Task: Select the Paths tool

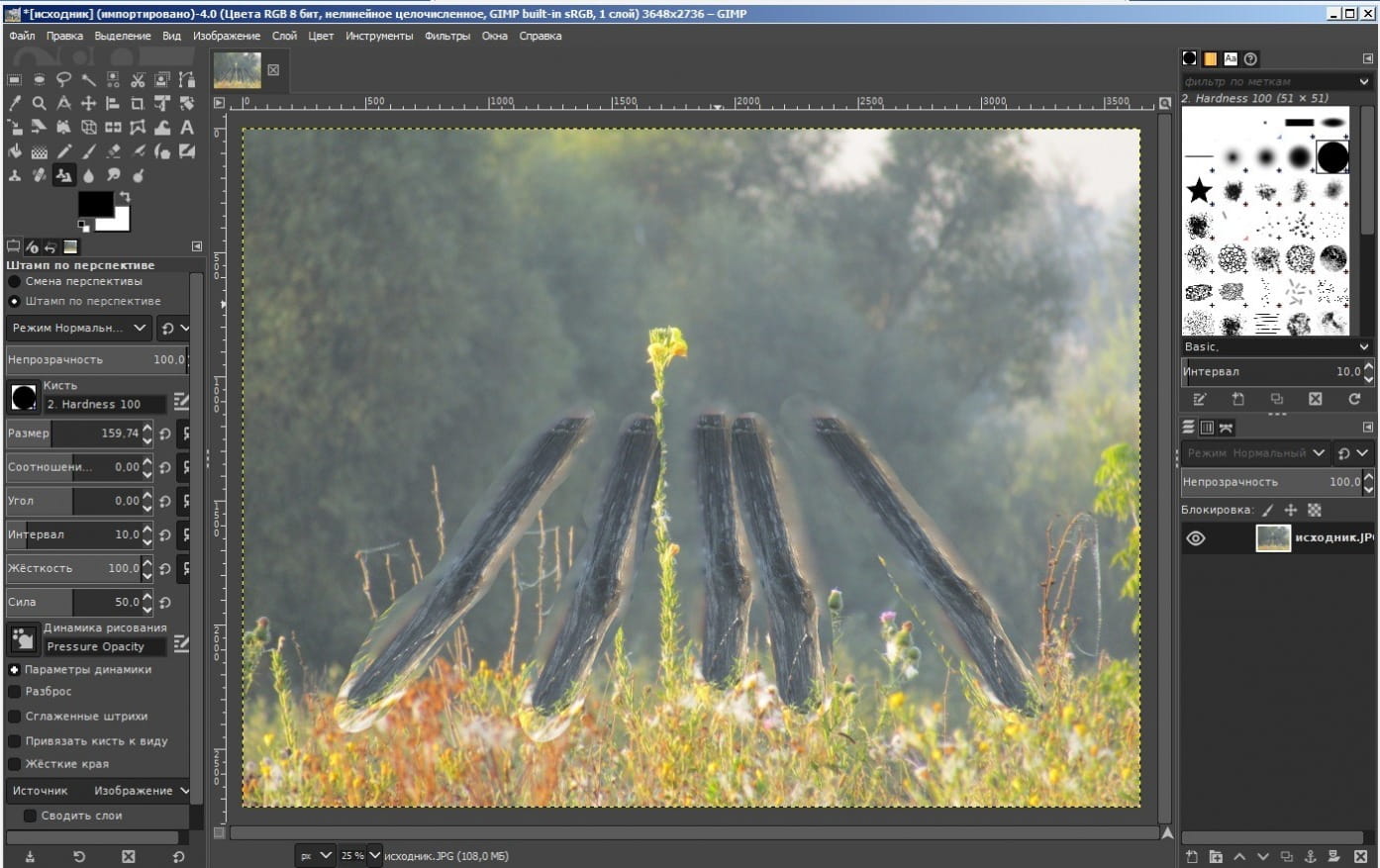Action: click(x=187, y=79)
